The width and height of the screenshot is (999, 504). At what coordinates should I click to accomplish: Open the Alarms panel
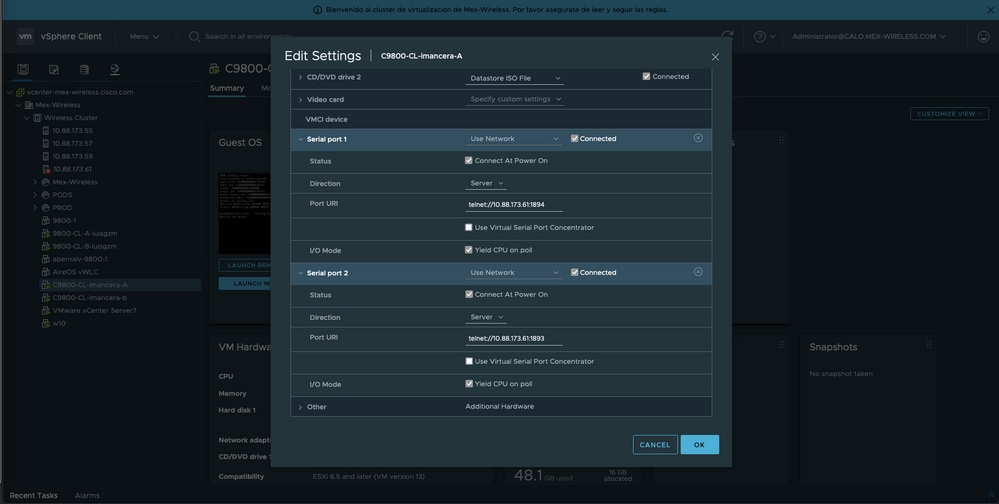(x=87, y=495)
